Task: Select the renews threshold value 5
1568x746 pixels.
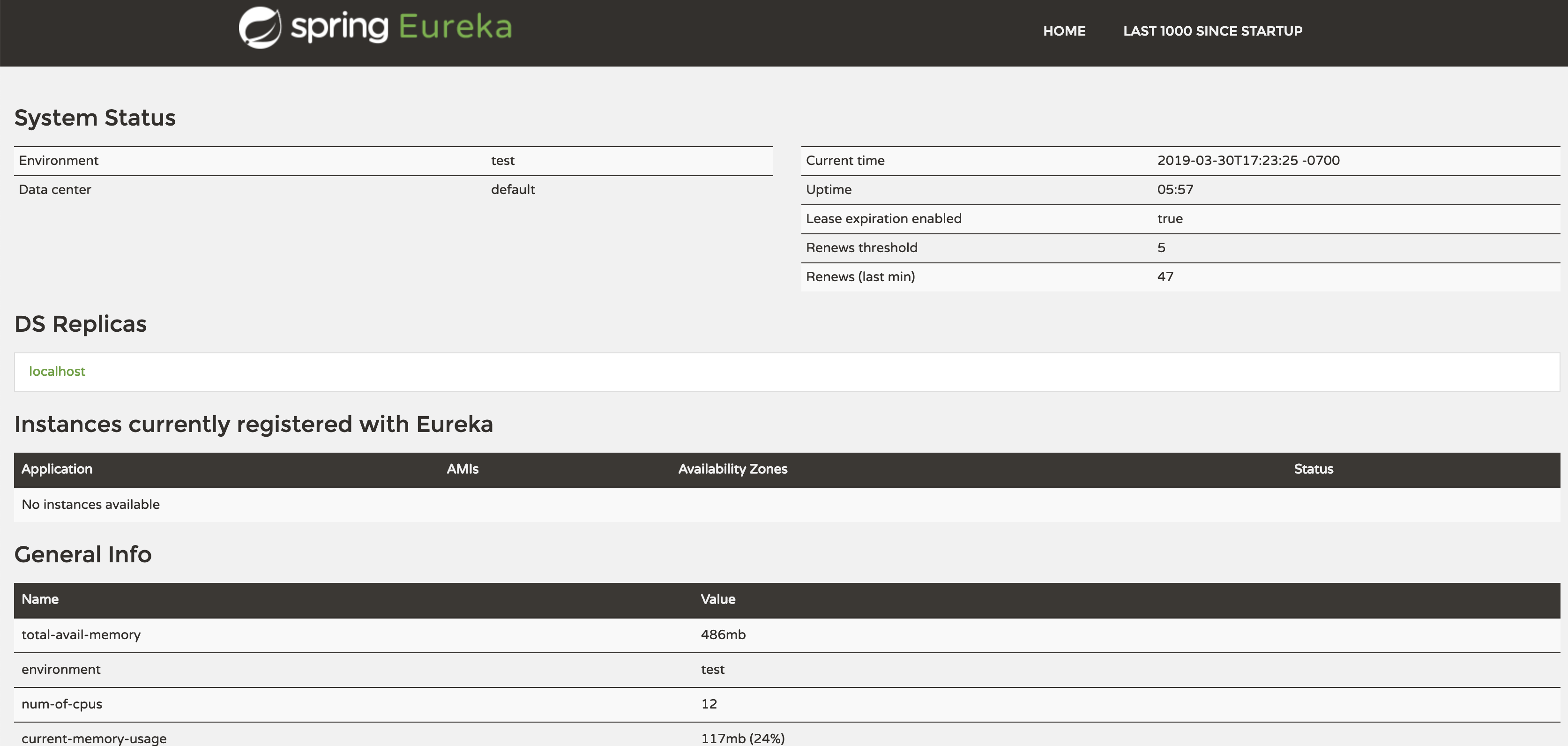Action: tap(1161, 248)
